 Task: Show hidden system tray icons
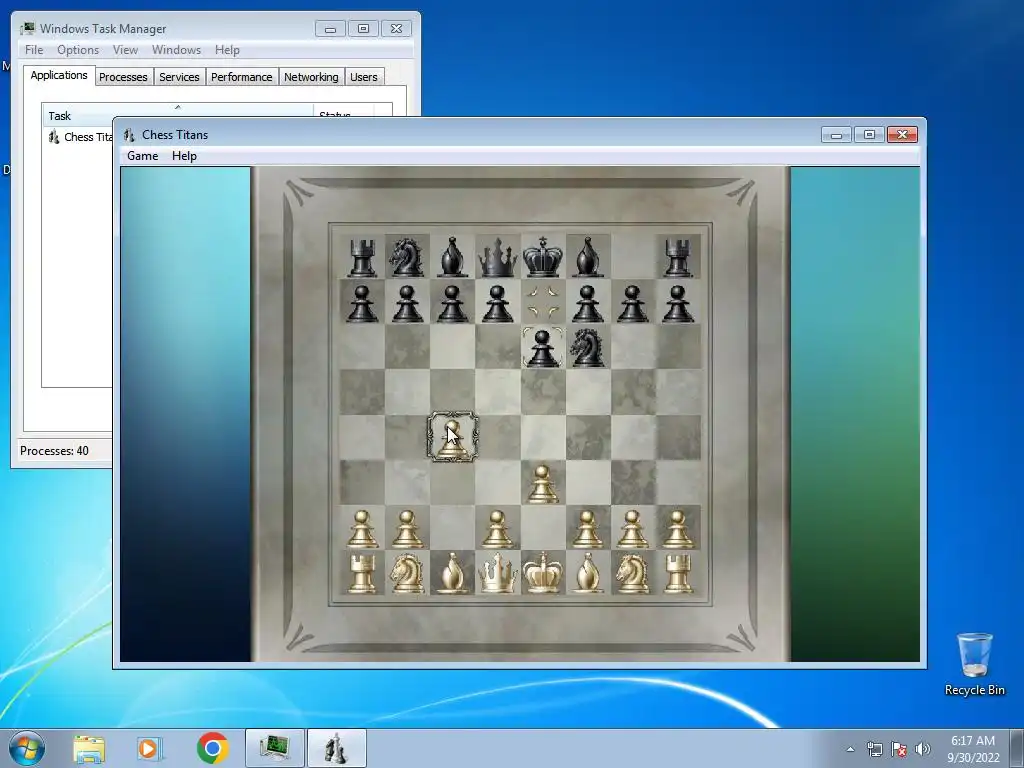tap(850, 749)
